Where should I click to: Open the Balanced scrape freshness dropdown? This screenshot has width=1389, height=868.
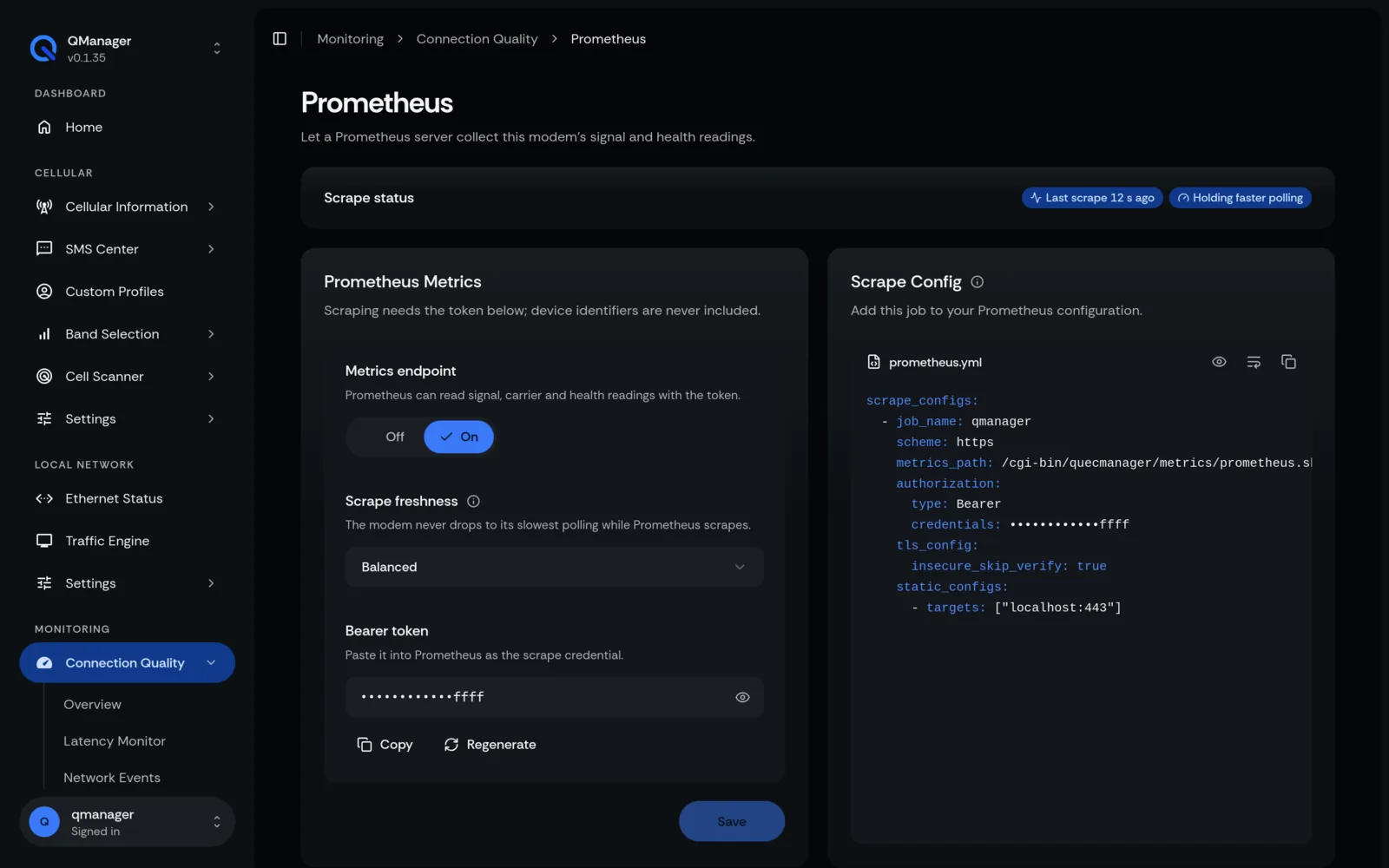point(554,567)
